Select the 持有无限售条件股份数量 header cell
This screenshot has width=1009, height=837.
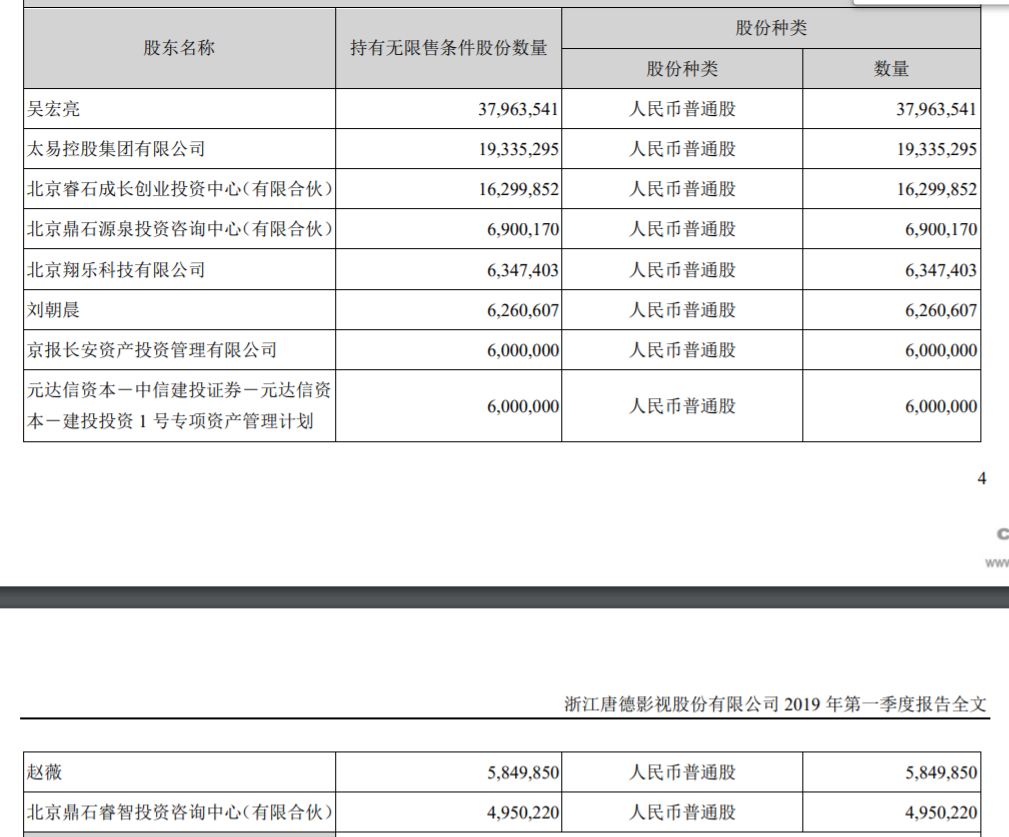point(449,48)
